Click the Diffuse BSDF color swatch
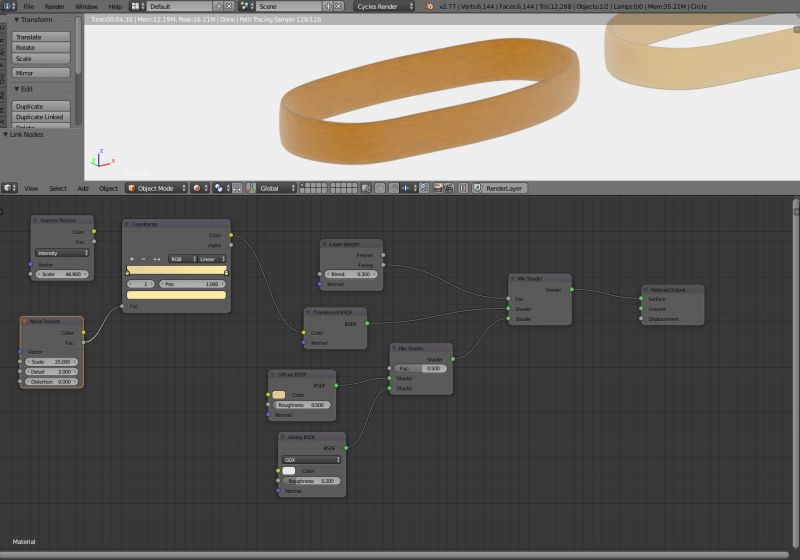800x560 pixels. [279, 395]
